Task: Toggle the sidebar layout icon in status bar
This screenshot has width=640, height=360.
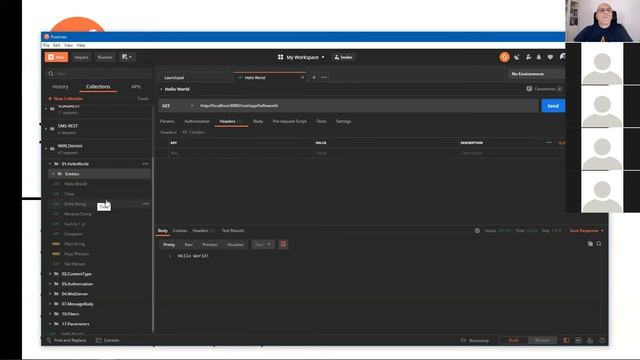Action: coord(566,340)
